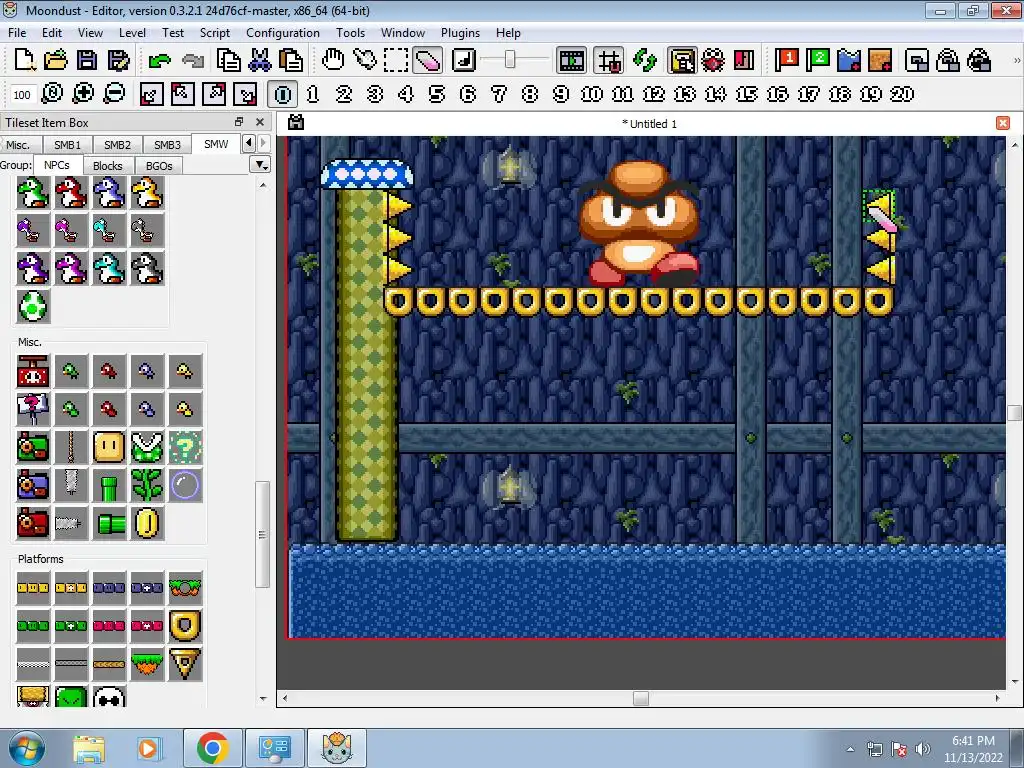1024x768 pixels.
Task: Switch to section 5
Action: click(x=437, y=94)
